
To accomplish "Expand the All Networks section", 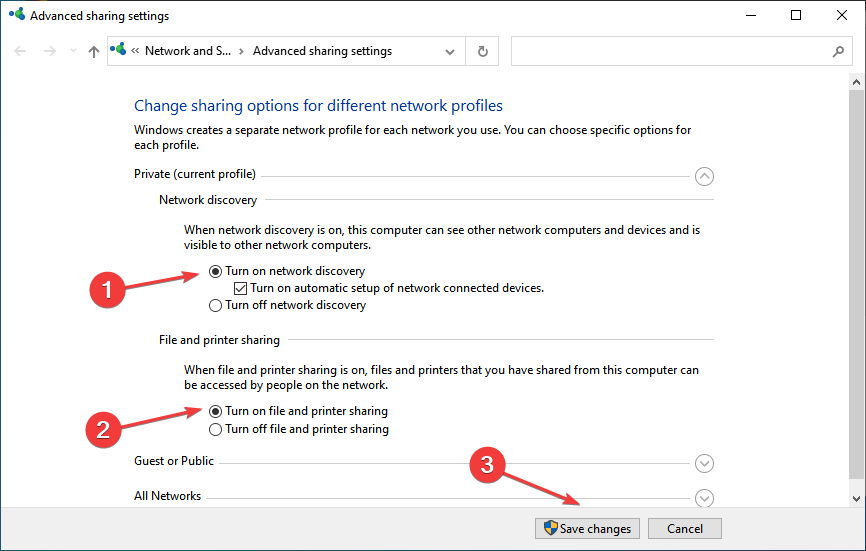I will pos(704,497).
